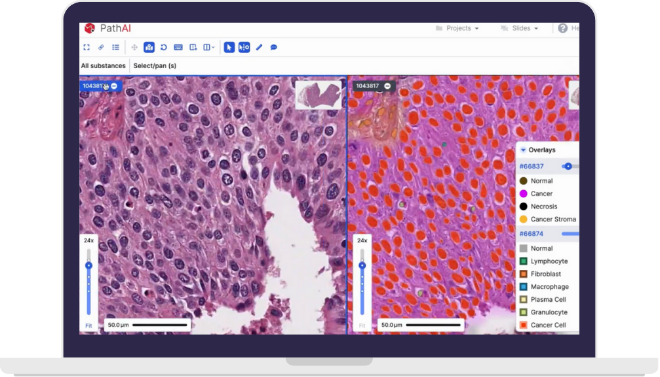Screen dimensions: 660x377
Task: Click the slide thumbnail in left viewer
Action: click(x=318, y=95)
